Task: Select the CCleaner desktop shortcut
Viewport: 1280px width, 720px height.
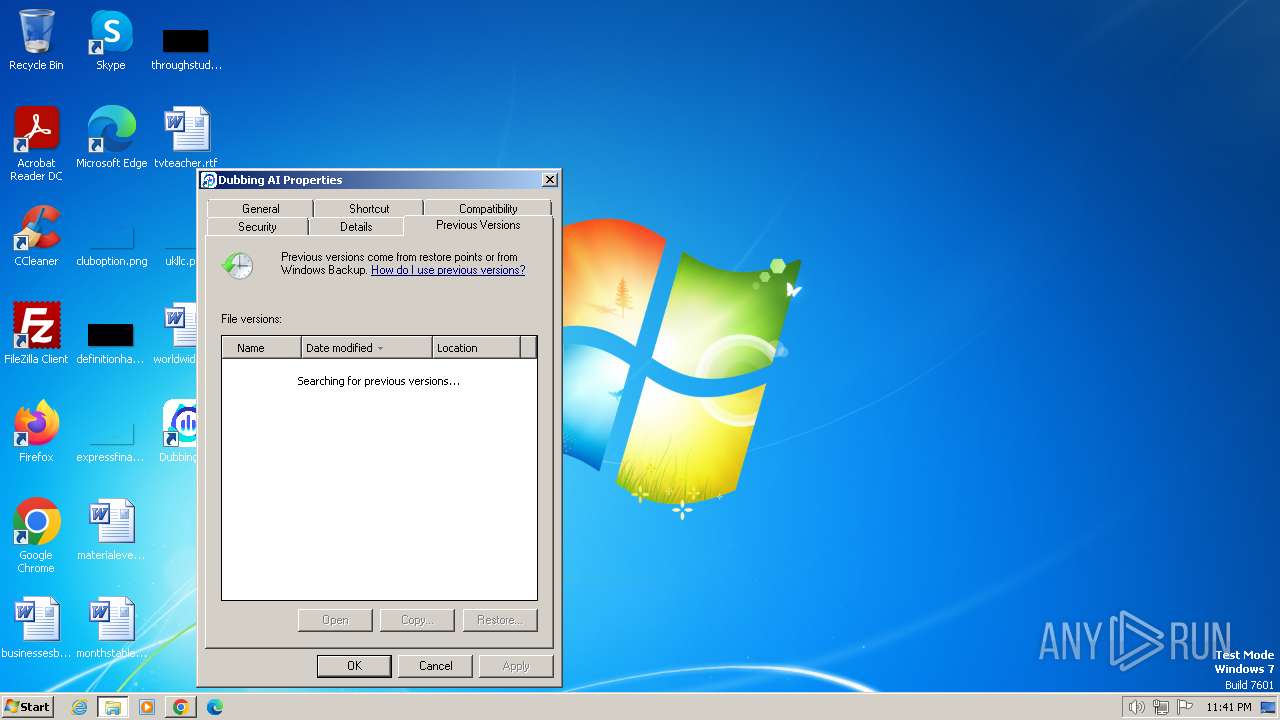Action: click(x=36, y=236)
